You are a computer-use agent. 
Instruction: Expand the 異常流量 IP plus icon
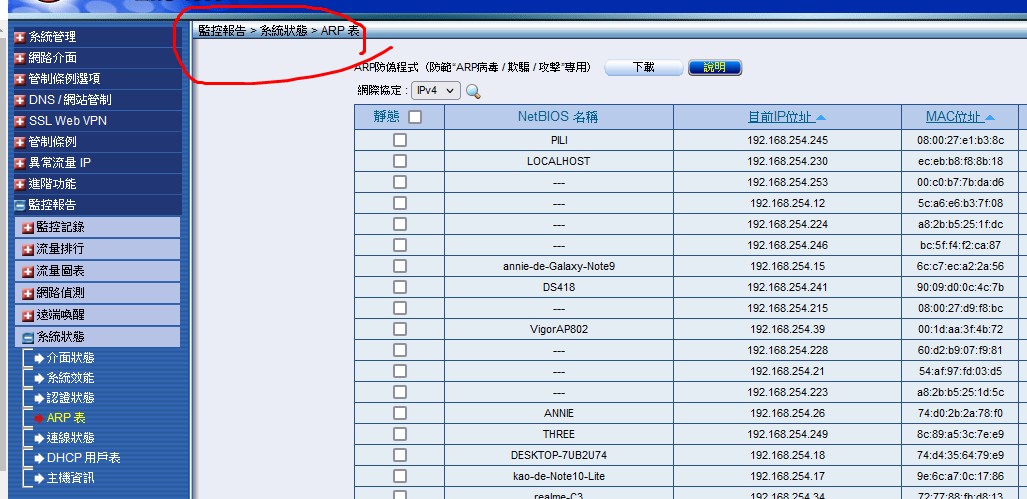(19, 163)
